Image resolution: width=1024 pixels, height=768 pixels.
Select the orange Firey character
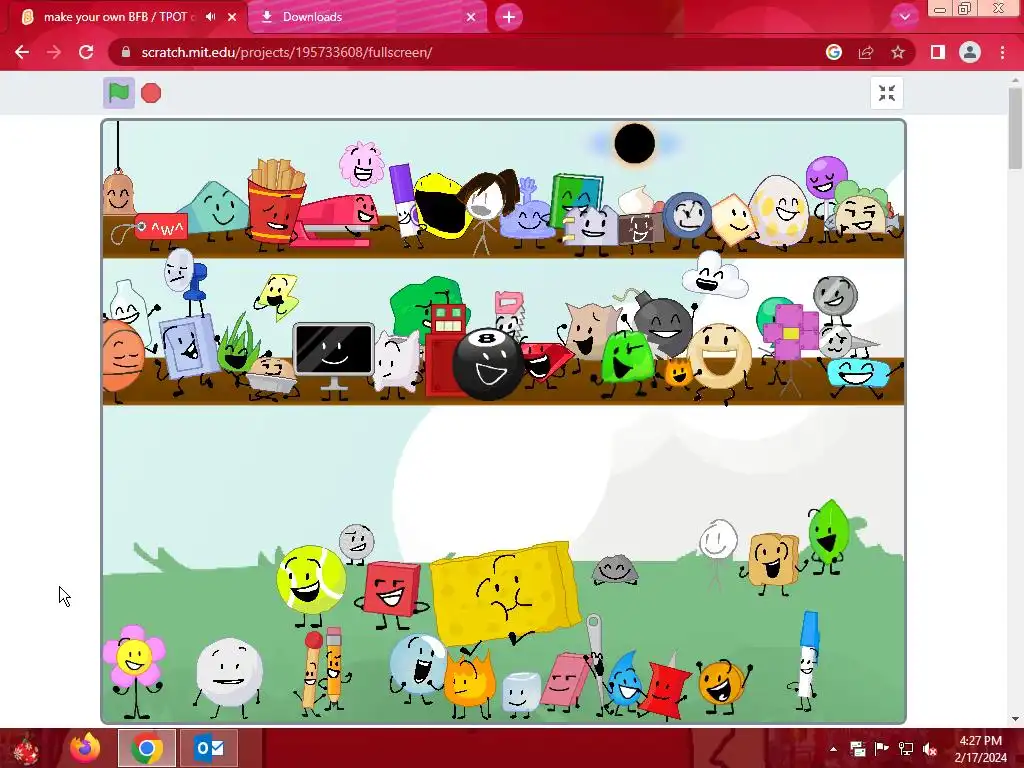[469, 683]
